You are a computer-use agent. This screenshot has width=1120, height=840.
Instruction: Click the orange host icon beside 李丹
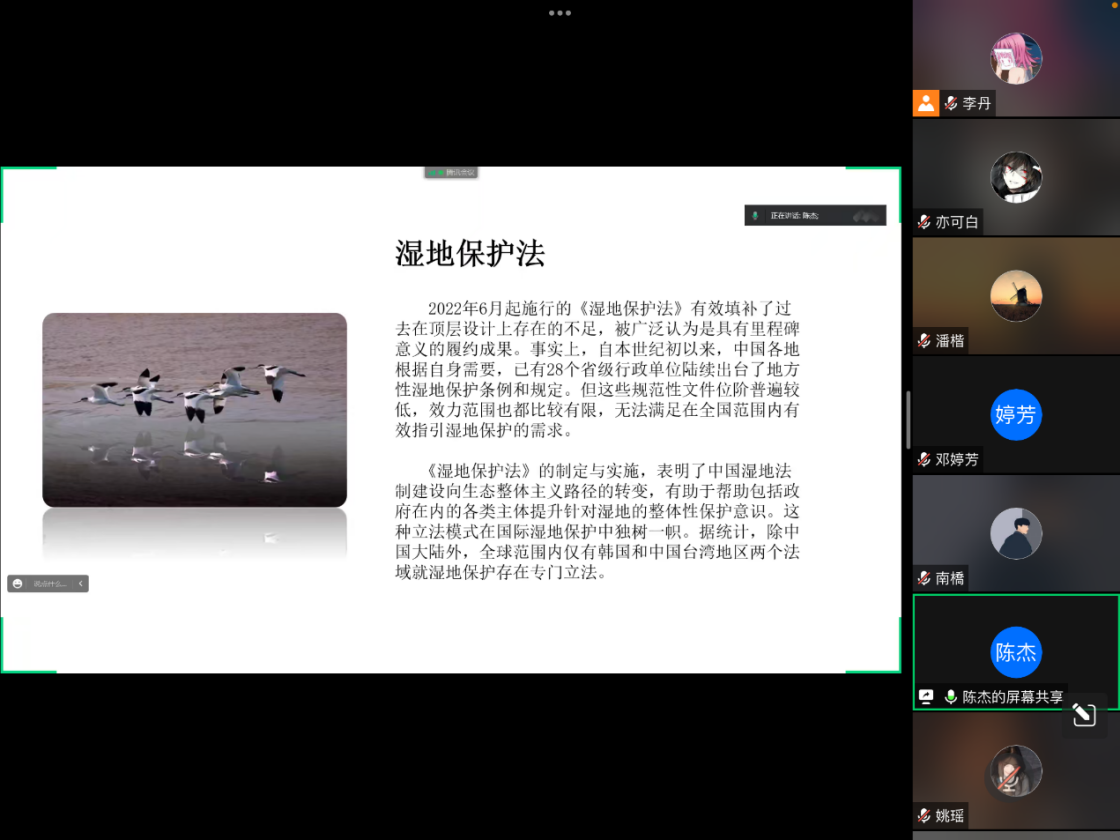[x=926, y=103]
